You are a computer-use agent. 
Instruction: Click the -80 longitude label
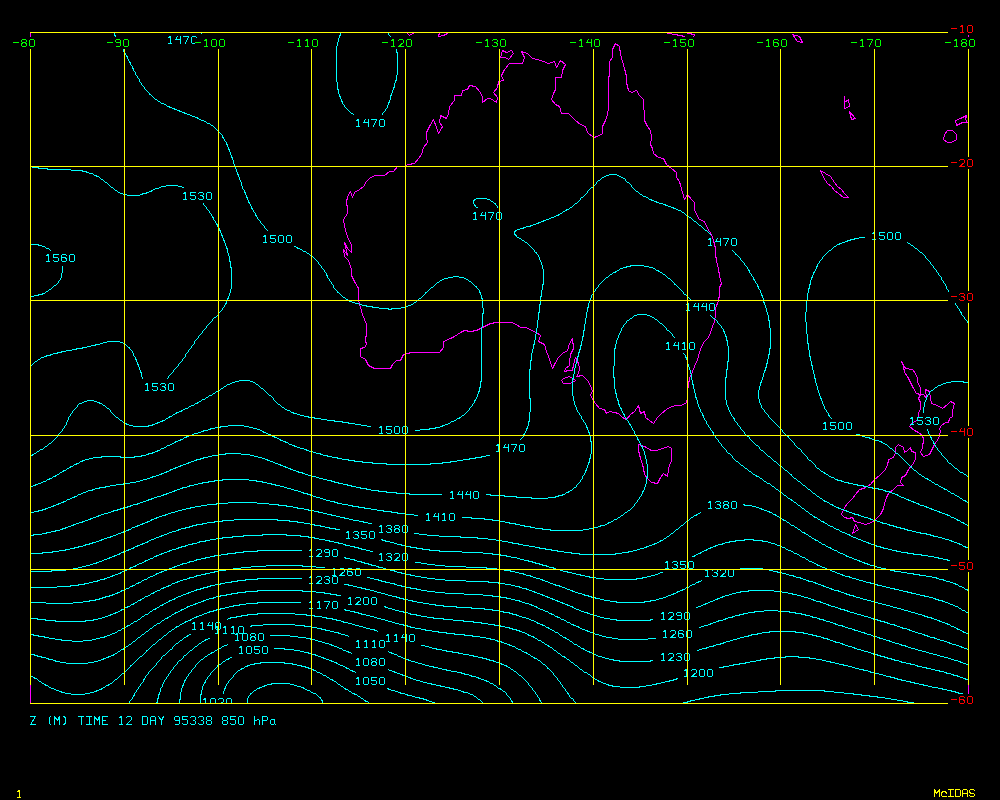tap(24, 43)
